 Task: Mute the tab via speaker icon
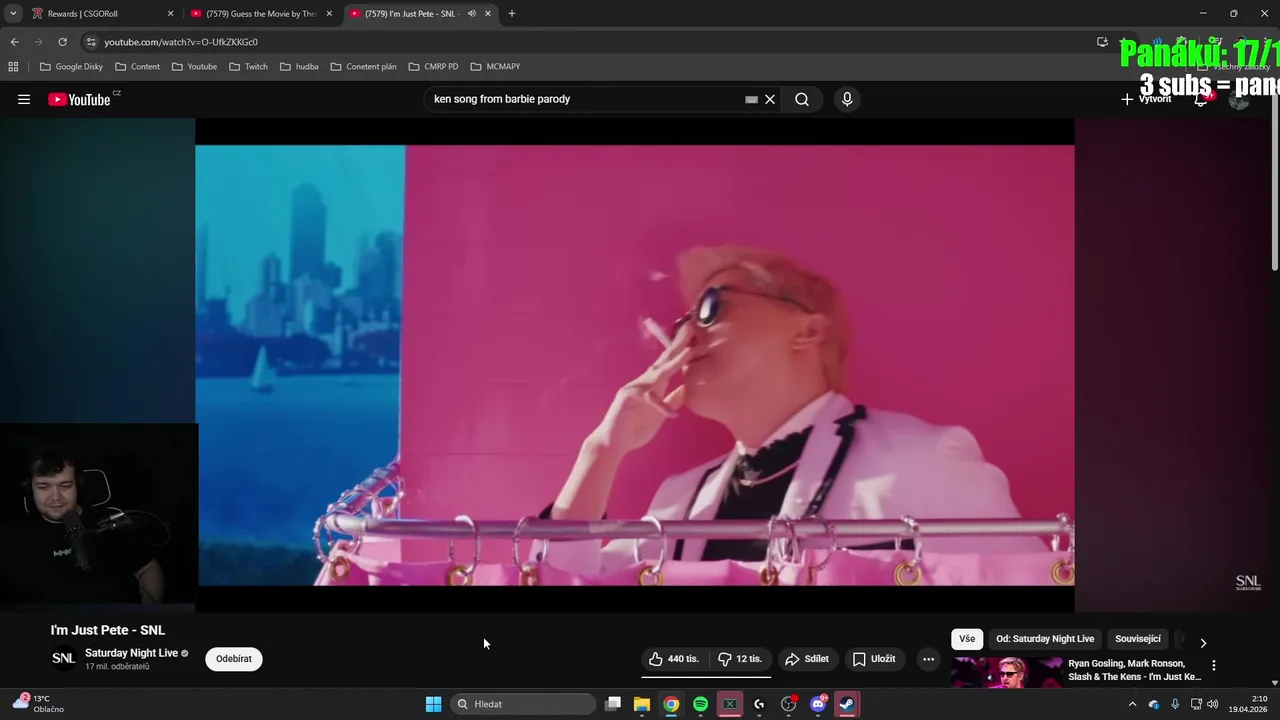click(472, 14)
